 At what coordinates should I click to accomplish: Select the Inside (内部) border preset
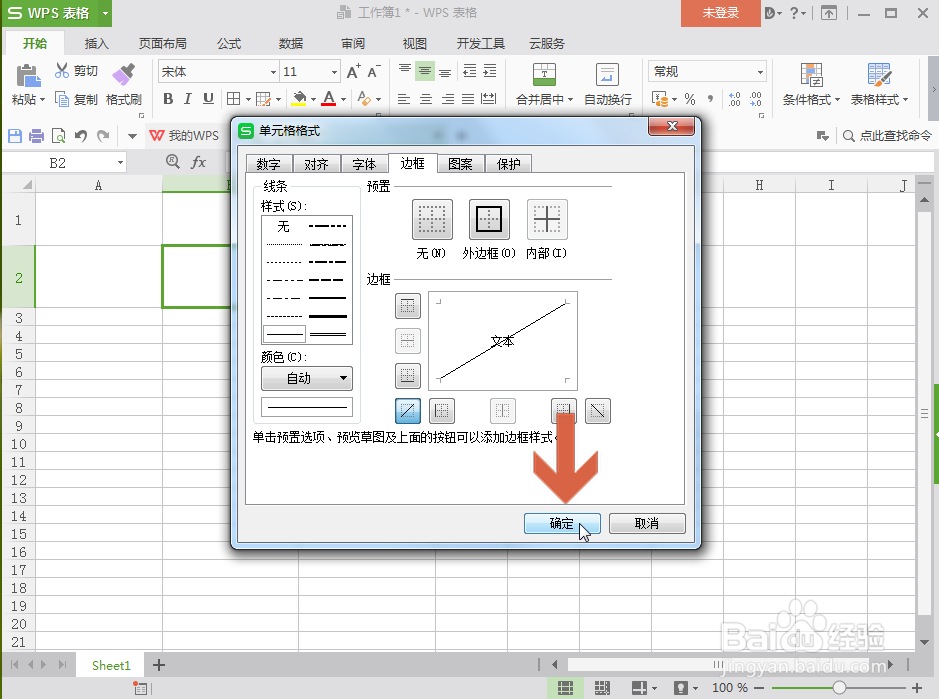coord(547,219)
